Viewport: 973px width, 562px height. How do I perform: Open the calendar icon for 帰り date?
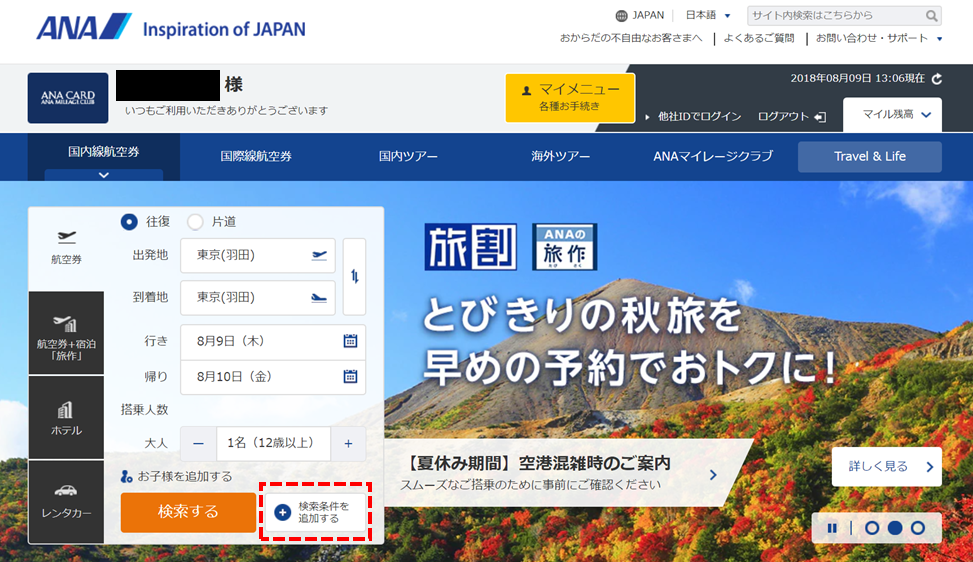[351, 377]
